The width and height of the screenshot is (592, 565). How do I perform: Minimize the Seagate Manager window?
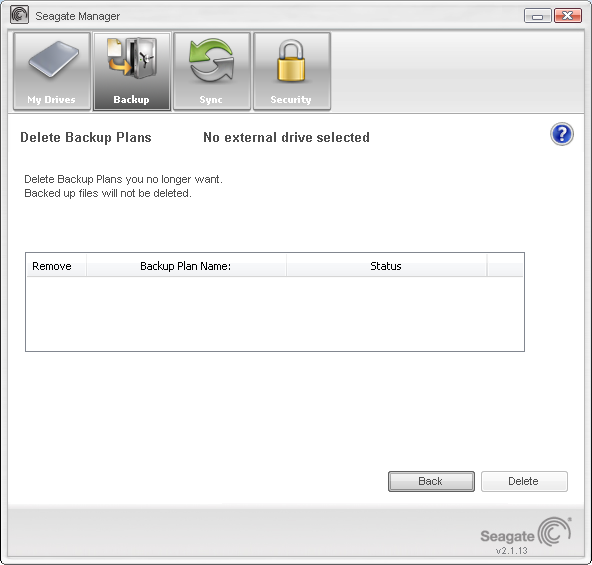pyautogui.click(x=538, y=16)
